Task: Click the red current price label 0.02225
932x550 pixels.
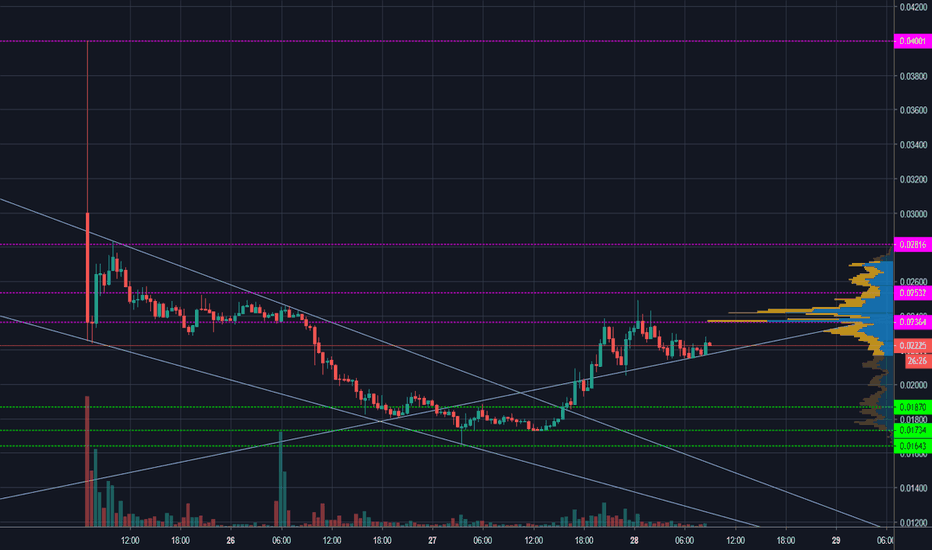Action: (x=912, y=345)
